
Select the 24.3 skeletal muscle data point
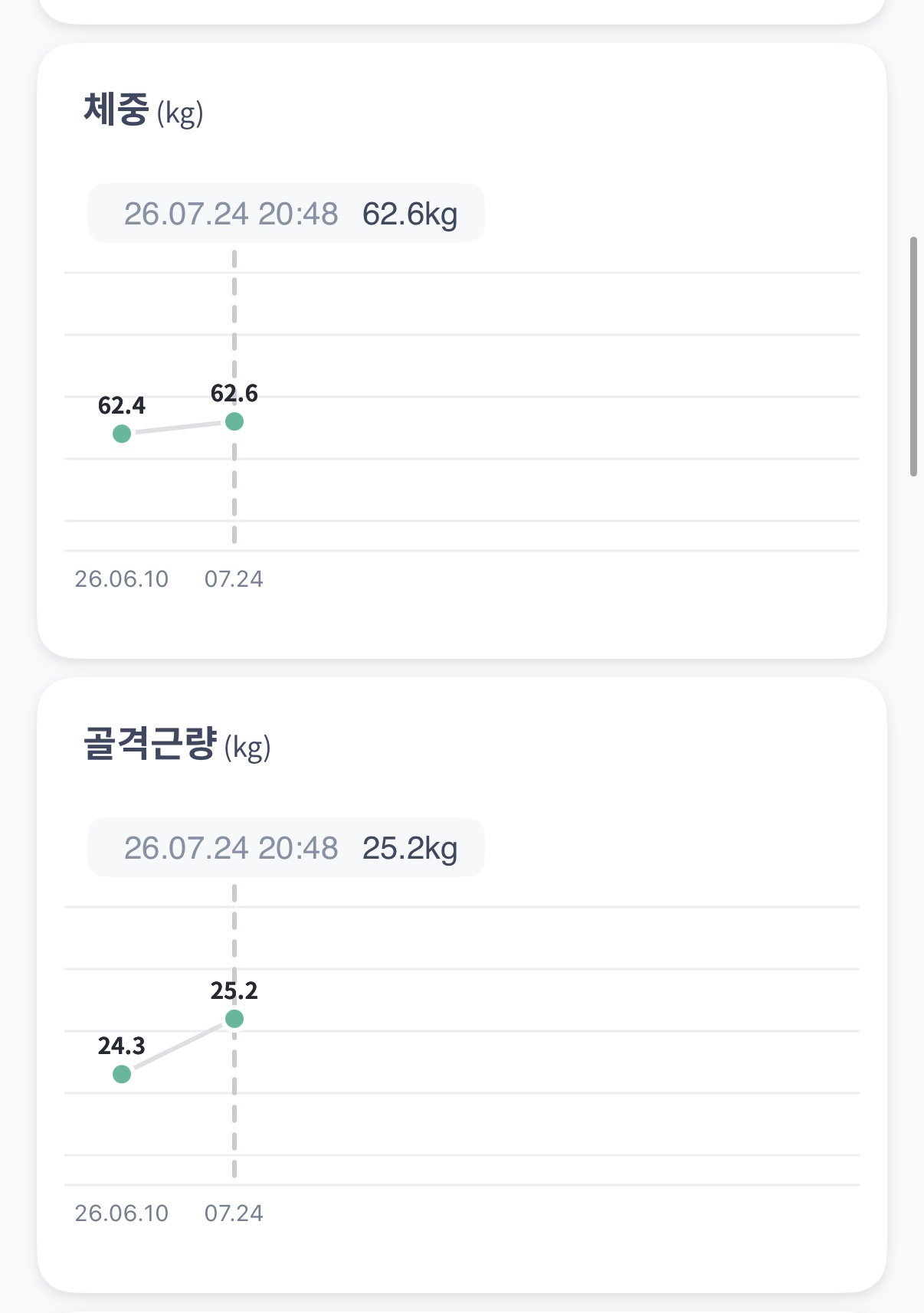[122, 1074]
